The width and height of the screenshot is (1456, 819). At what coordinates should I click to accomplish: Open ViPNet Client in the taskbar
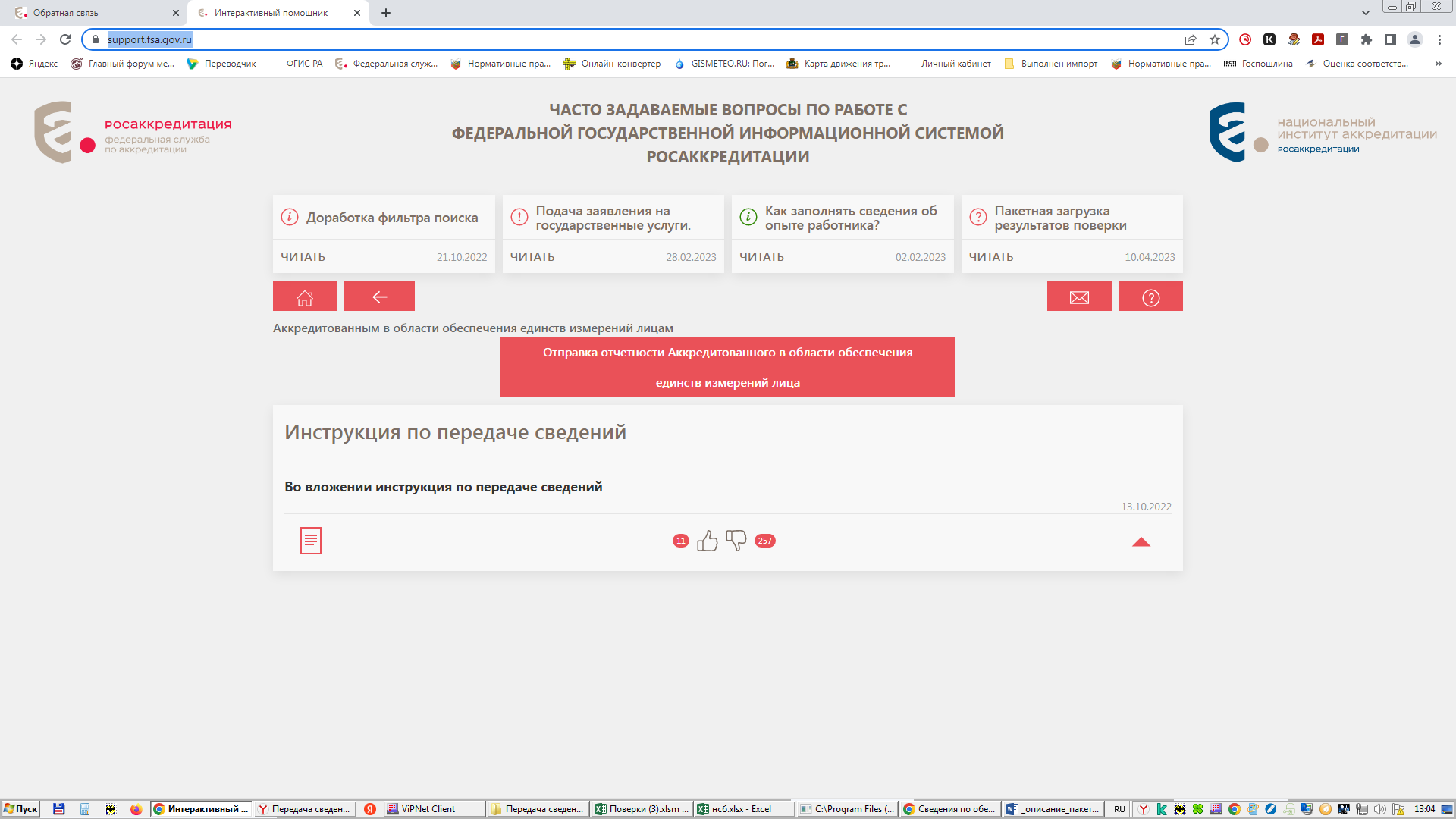coord(427,809)
